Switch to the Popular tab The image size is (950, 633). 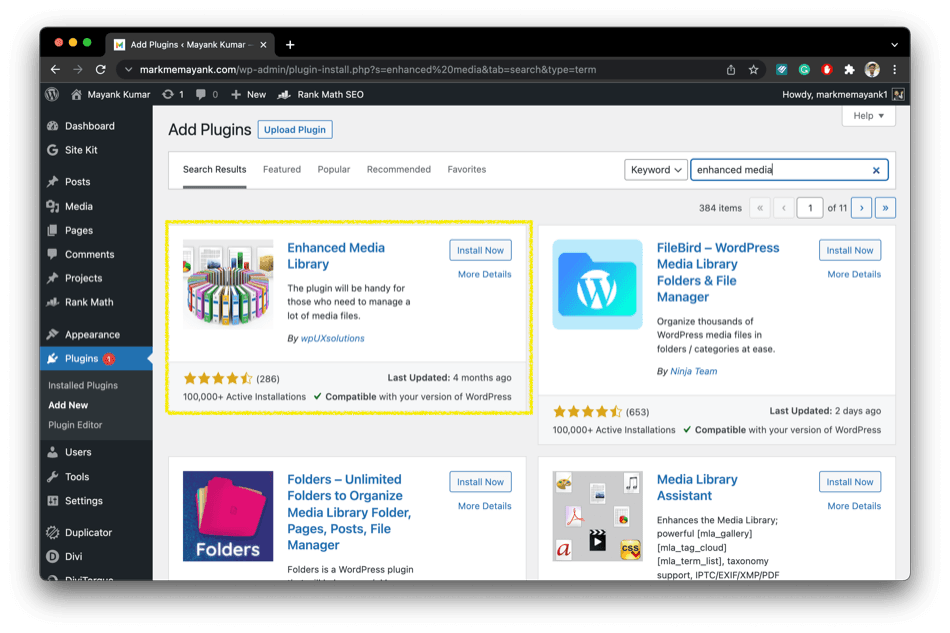coord(334,170)
